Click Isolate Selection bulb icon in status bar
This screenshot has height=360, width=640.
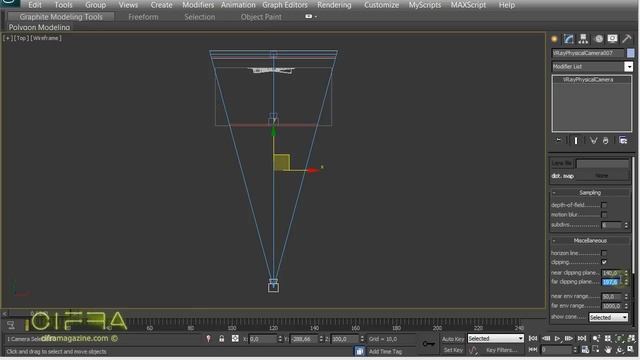(209, 339)
